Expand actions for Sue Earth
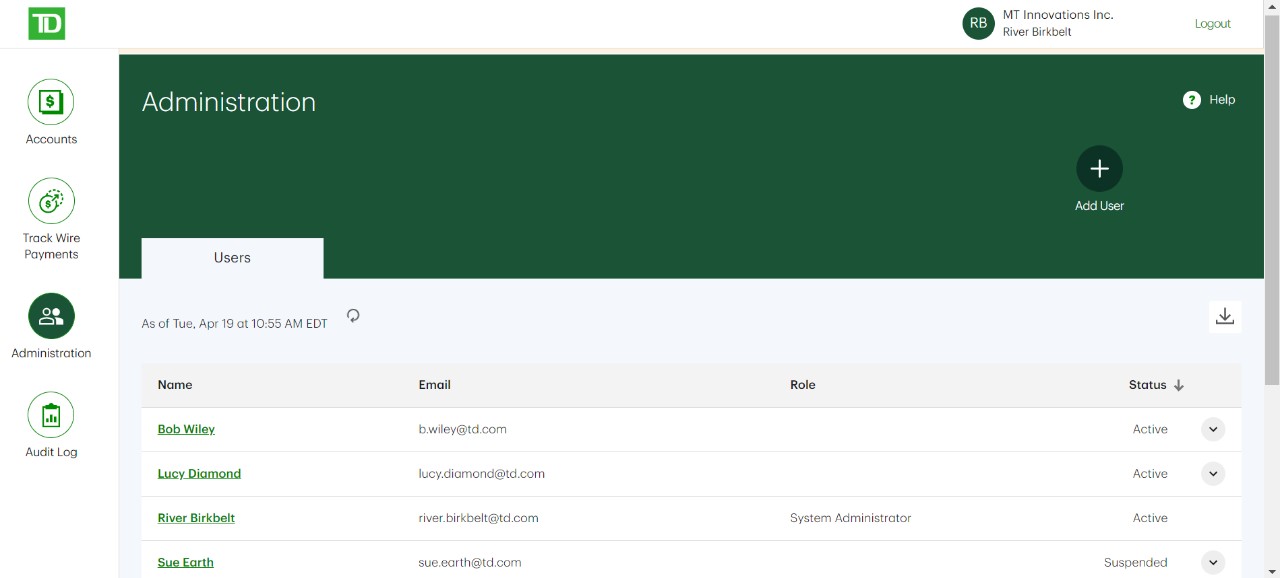 click(1212, 562)
